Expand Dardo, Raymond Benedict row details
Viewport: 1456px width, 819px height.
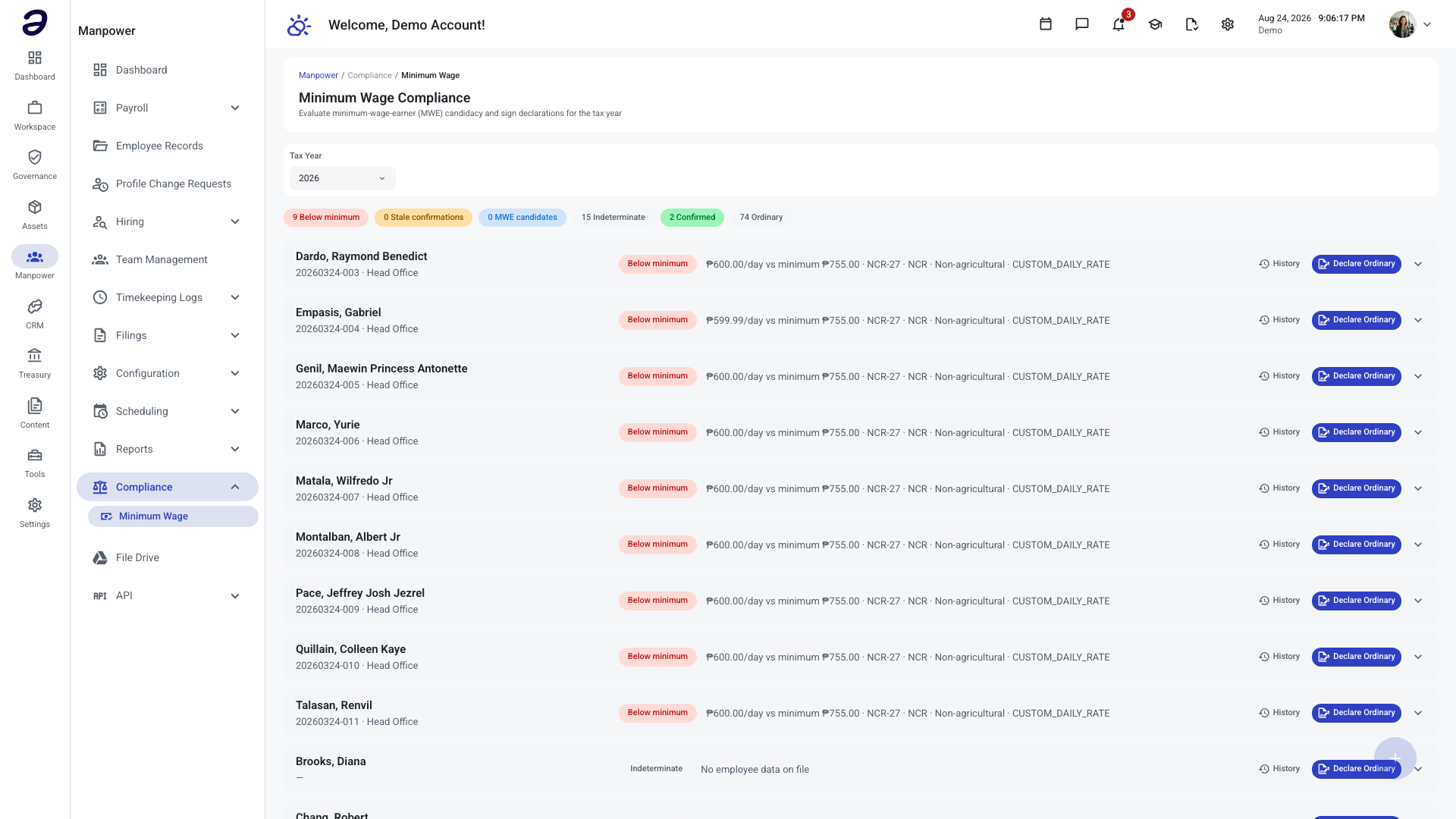(1418, 264)
